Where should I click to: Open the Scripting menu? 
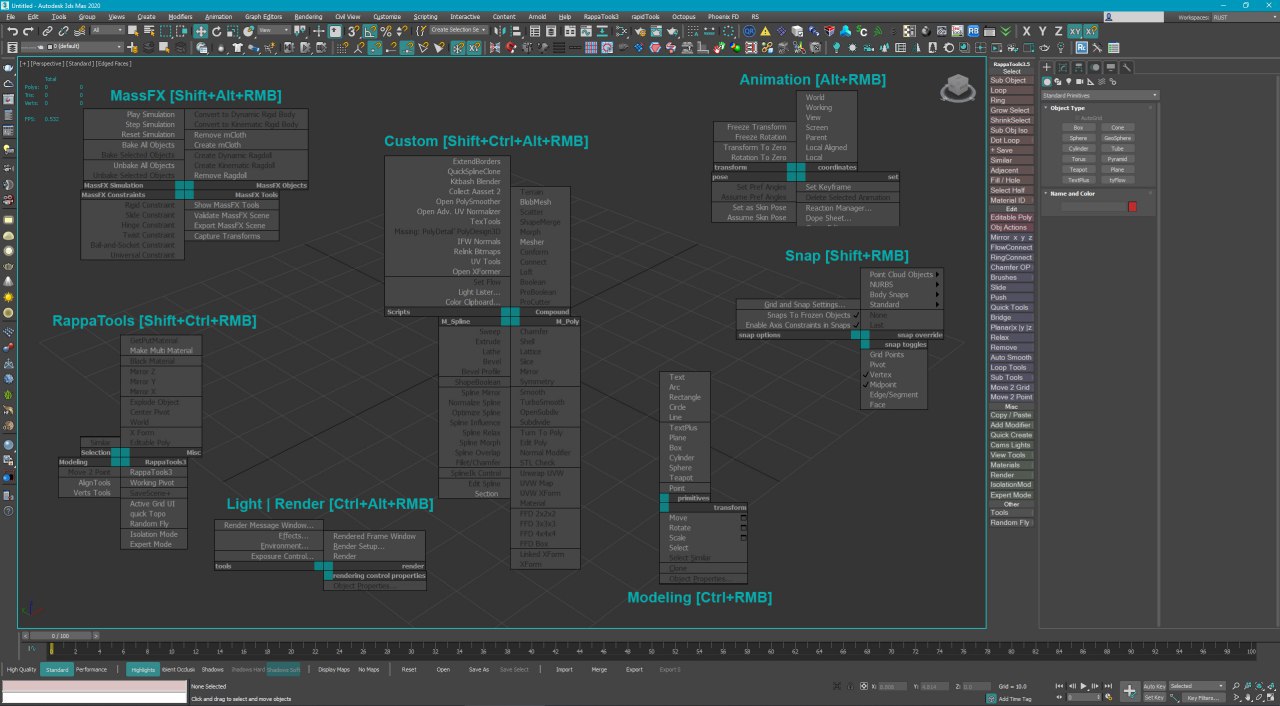coord(426,17)
